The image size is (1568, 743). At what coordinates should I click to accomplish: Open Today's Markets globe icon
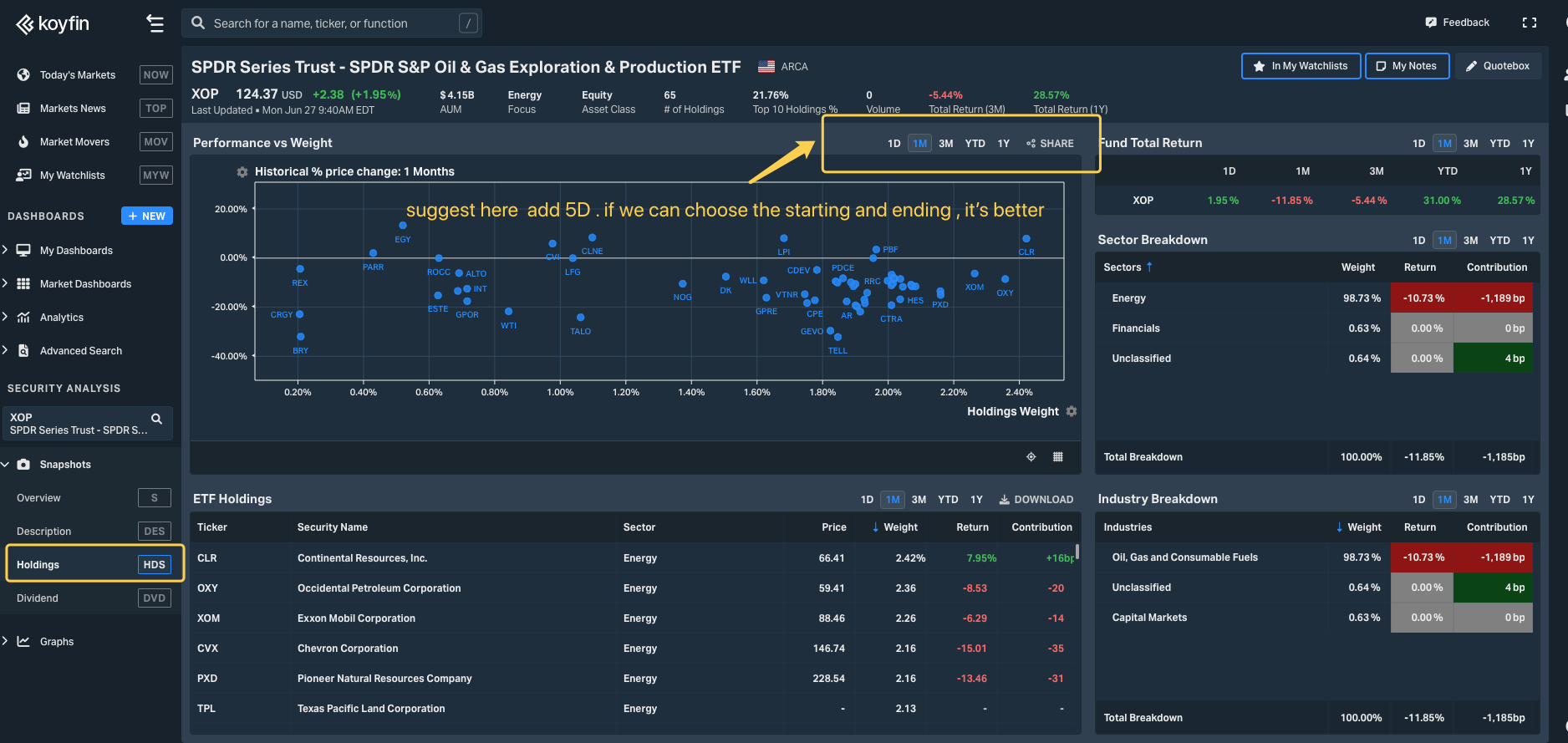tap(23, 75)
